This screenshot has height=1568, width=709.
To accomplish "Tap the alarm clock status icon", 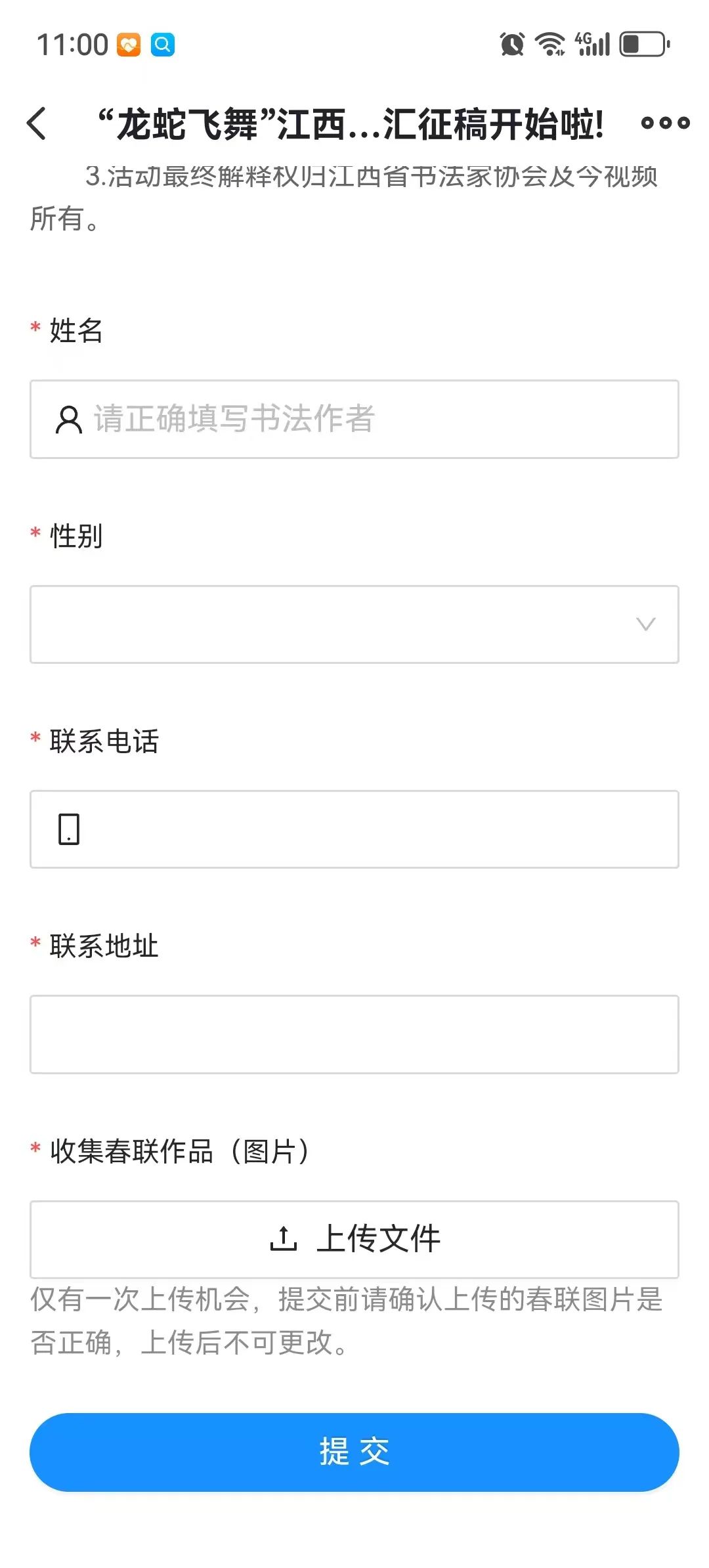I will 512,45.
